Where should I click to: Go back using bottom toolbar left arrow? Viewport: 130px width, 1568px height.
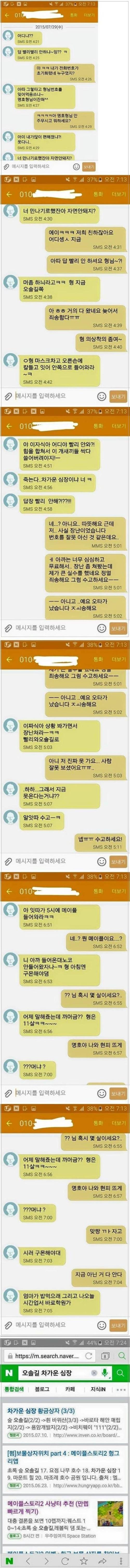(28, 1561)
